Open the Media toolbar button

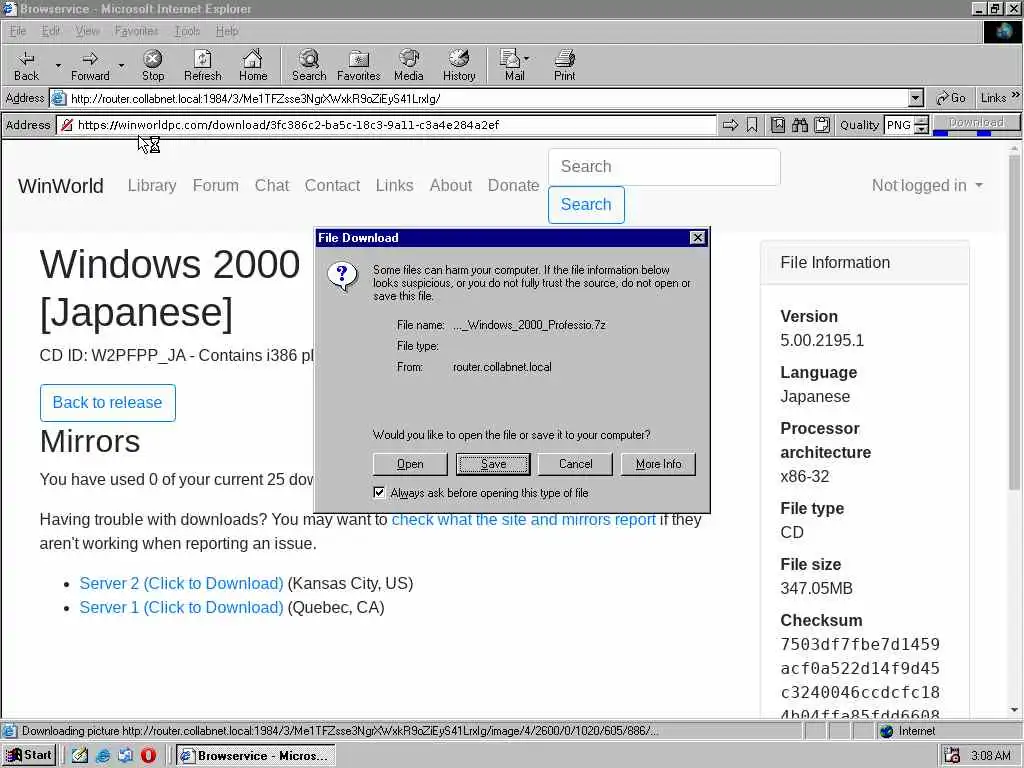point(409,65)
